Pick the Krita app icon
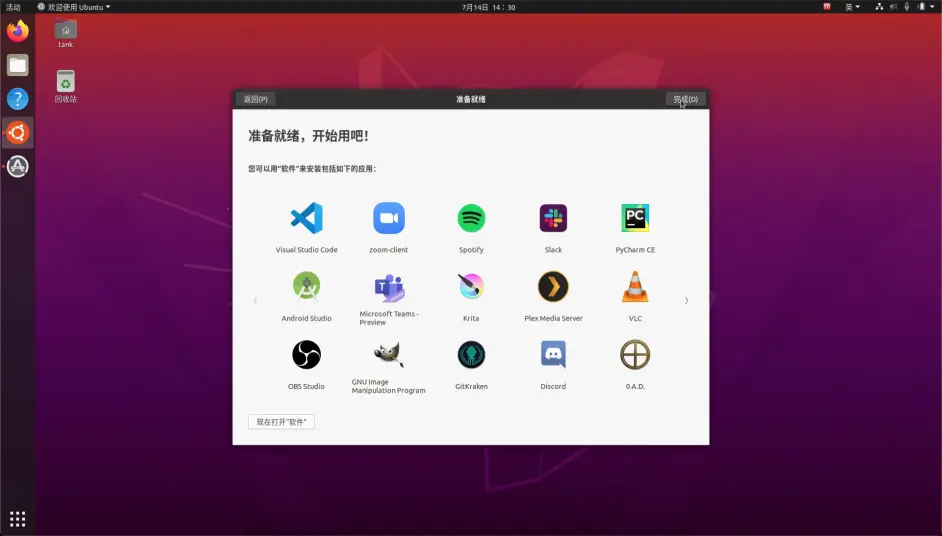Screen dimensions: 942x536 (x=471, y=287)
